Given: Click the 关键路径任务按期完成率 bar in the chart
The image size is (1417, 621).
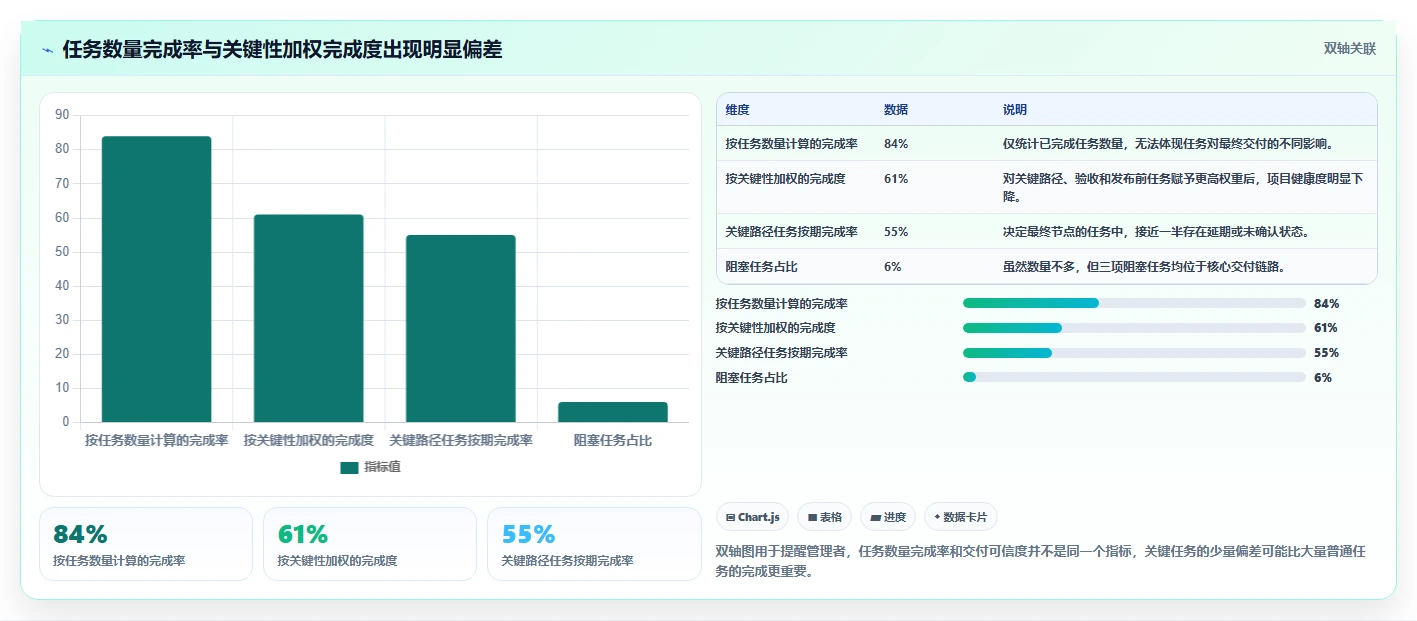Looking at the screenshot, I should click(x=460, y=328).
